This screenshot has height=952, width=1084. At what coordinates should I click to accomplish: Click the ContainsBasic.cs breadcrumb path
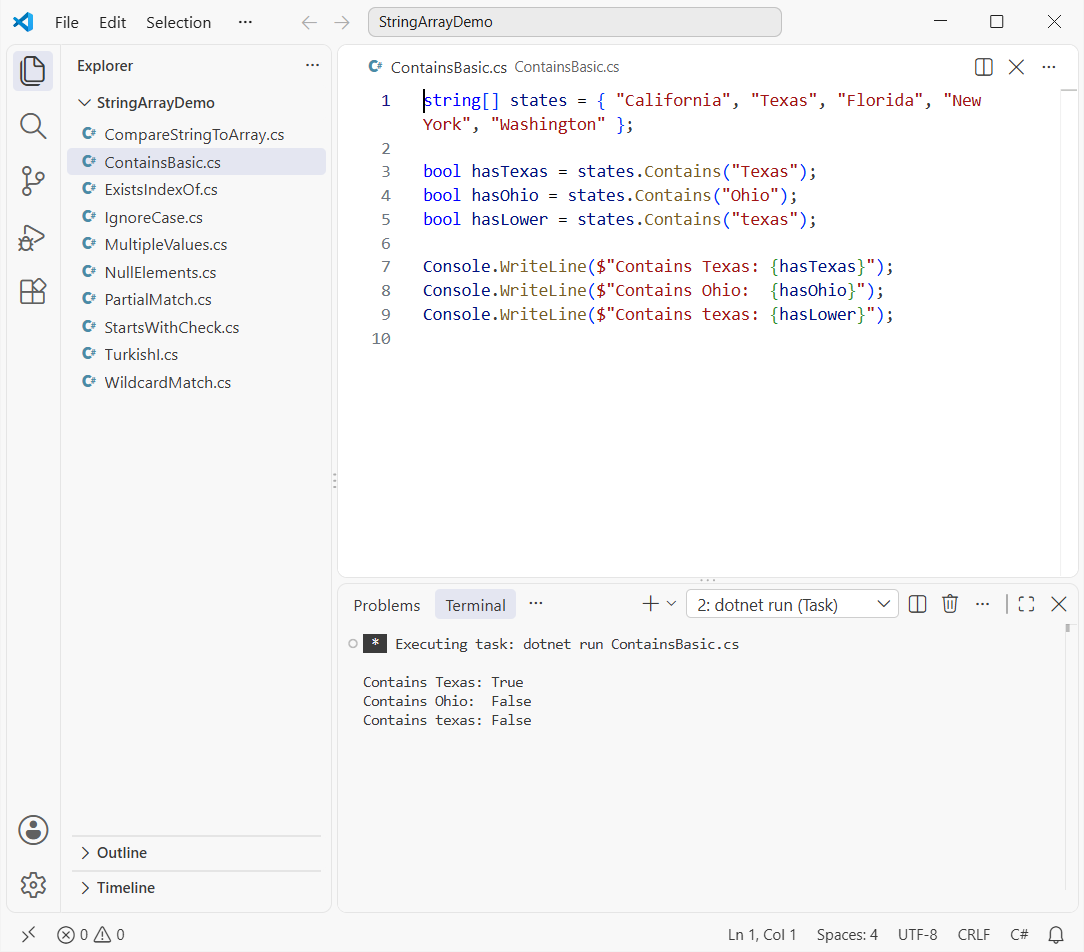click(x=567, y=67)
